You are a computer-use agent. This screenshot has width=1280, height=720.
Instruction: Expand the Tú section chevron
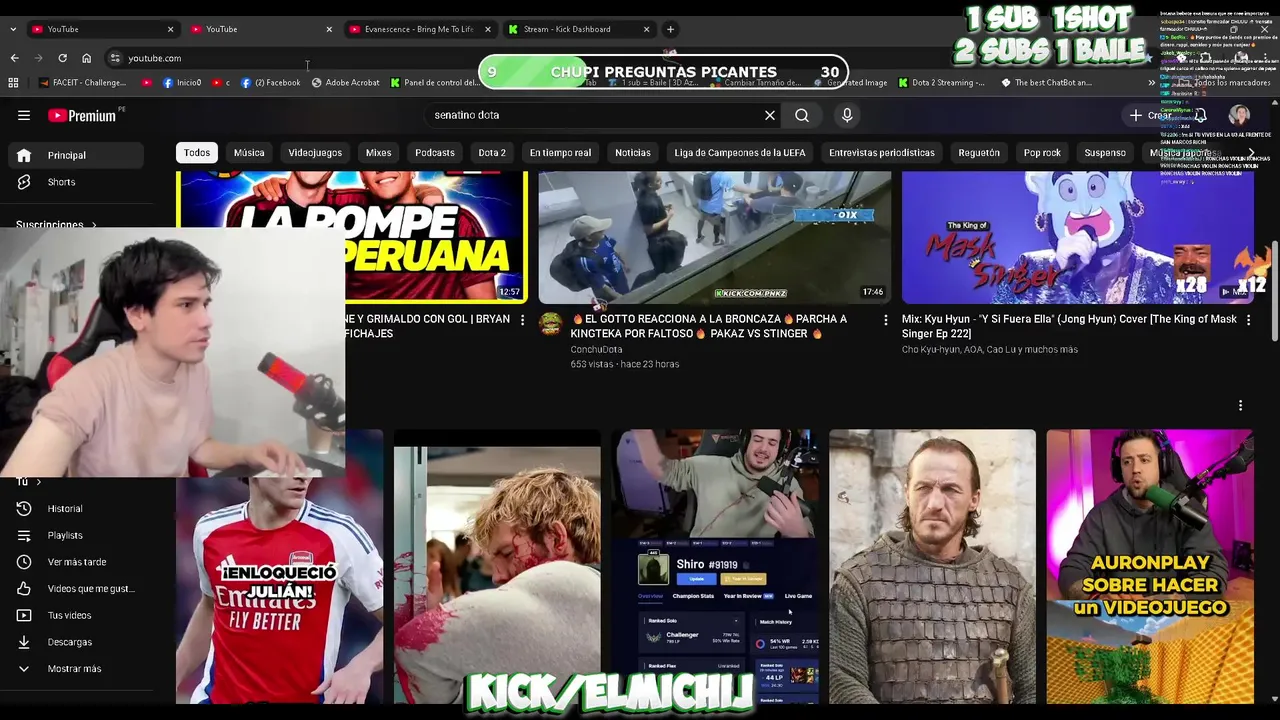pos(38,482)
